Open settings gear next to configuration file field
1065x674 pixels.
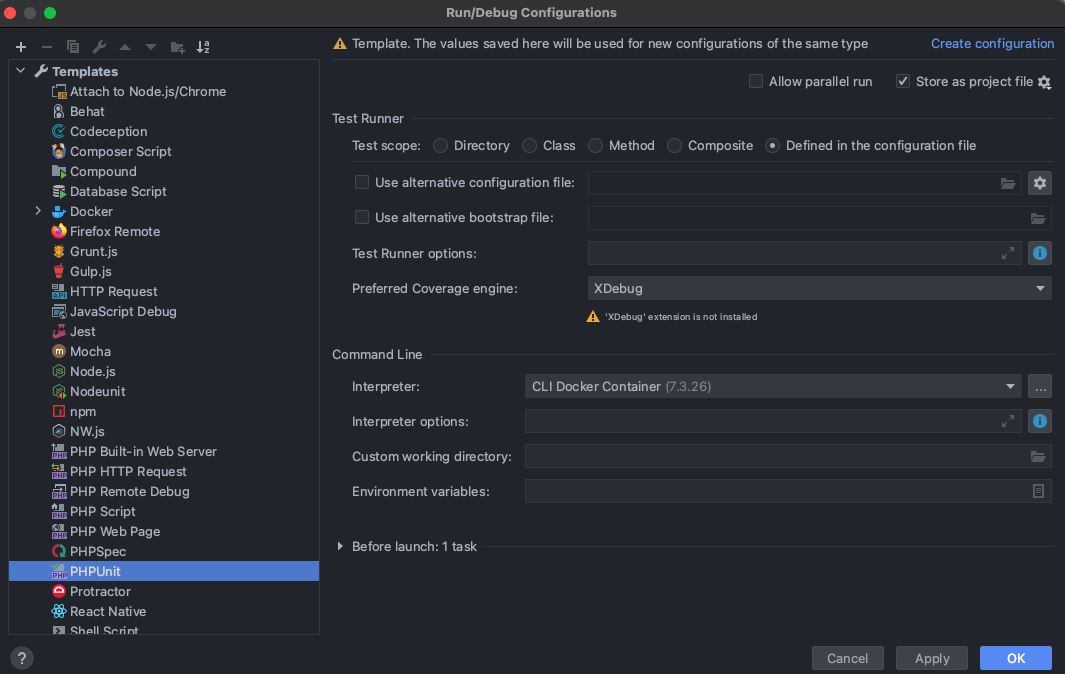click(x=1040, y=183)
